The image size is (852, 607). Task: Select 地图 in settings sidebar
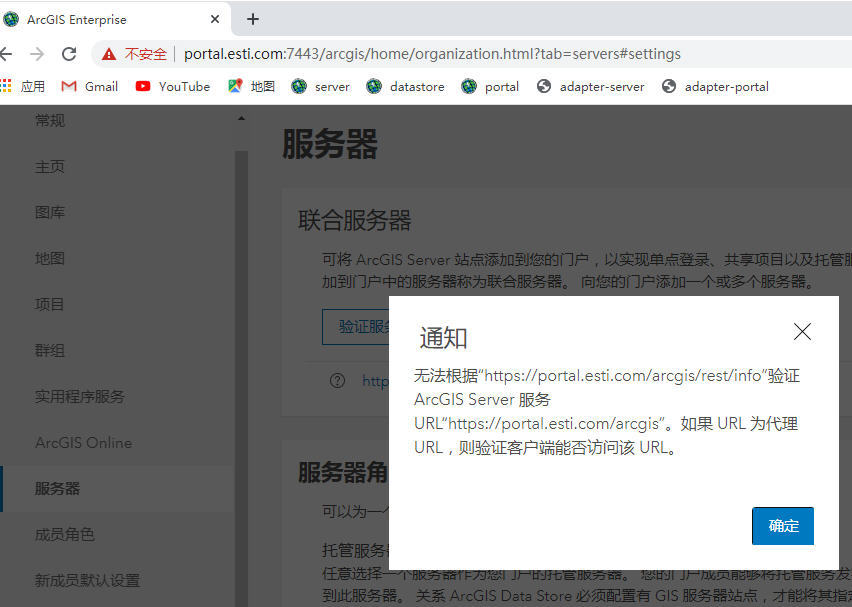(50, 258)
